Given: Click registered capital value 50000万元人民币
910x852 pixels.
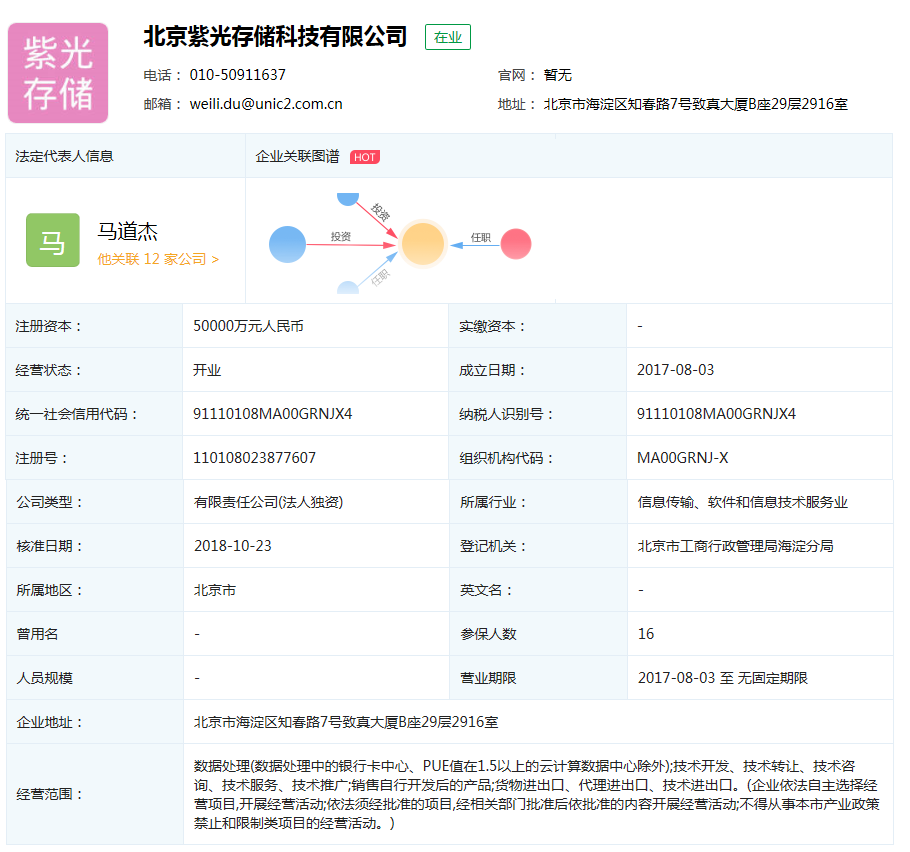Looking at the screenshot, I should pos(248,326).
